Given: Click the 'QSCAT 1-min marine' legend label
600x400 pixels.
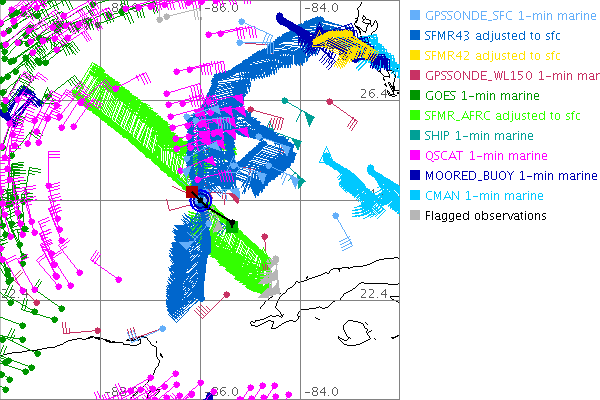Looking at the screenshot, I should point(484,156).
